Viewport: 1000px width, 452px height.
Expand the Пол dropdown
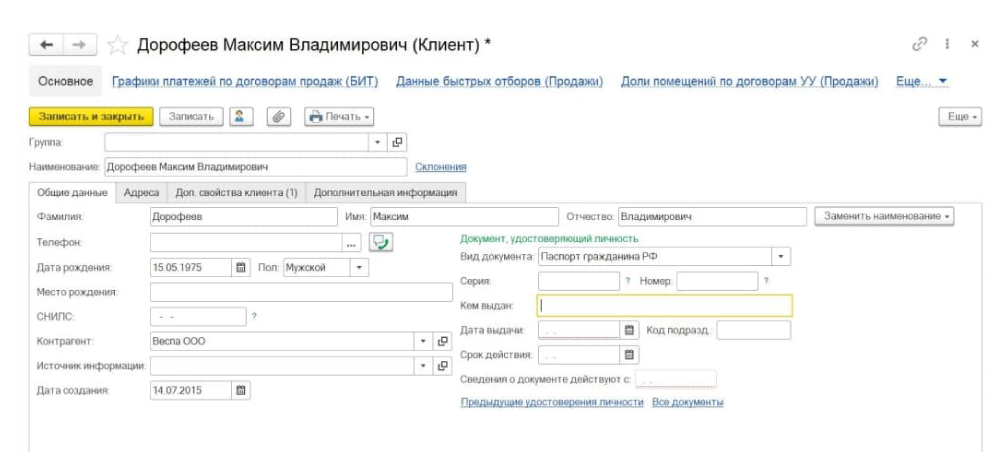coord(359,267)
